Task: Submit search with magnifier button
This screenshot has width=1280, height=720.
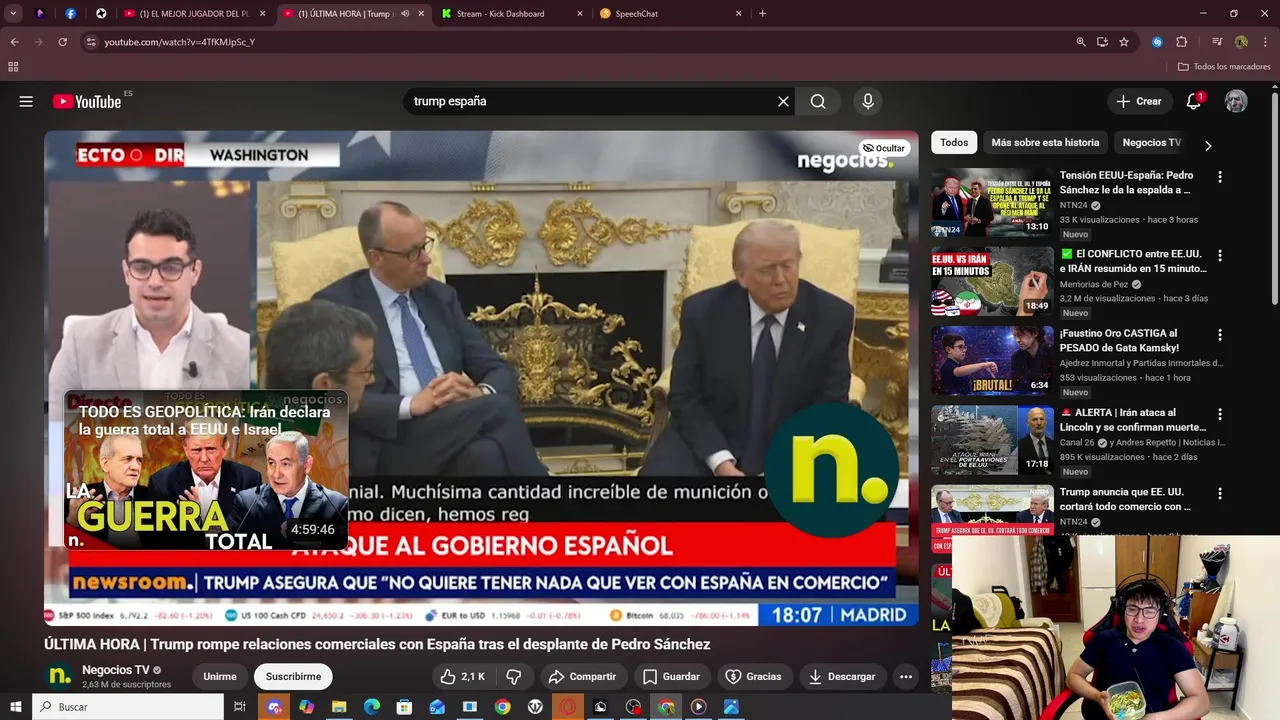Action: [x=818, y=101]
